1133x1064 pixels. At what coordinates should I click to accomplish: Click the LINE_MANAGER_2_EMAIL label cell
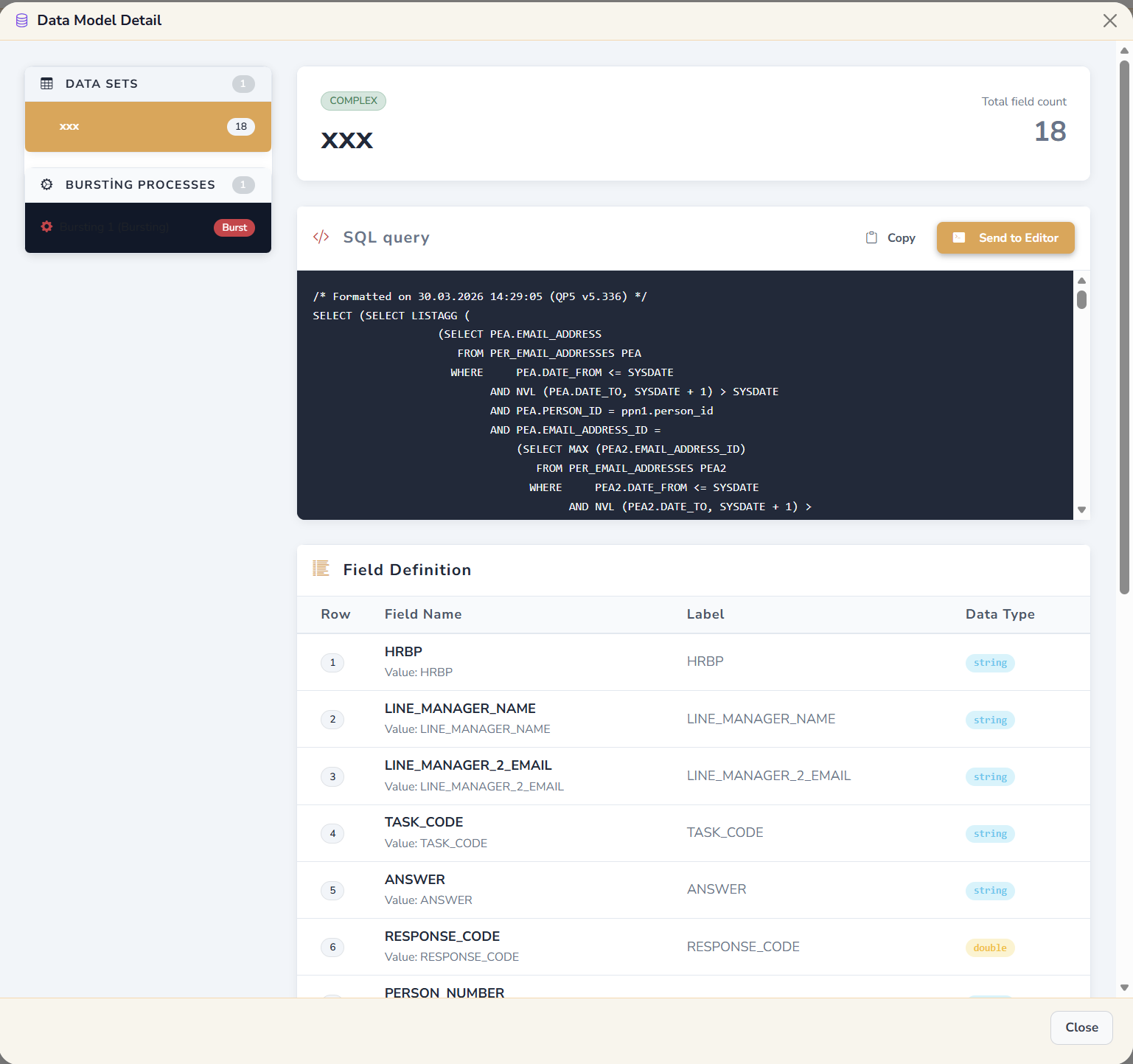[769, 776]
